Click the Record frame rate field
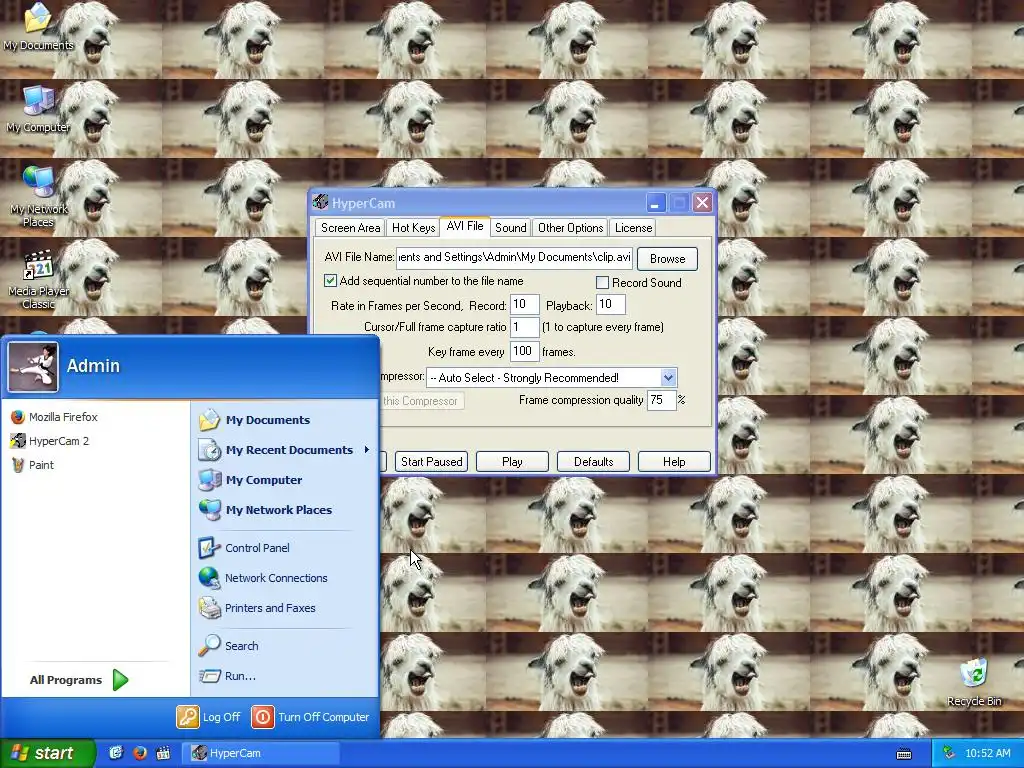The width and height of the screenshot is (1024, 768). pos(524,304)
